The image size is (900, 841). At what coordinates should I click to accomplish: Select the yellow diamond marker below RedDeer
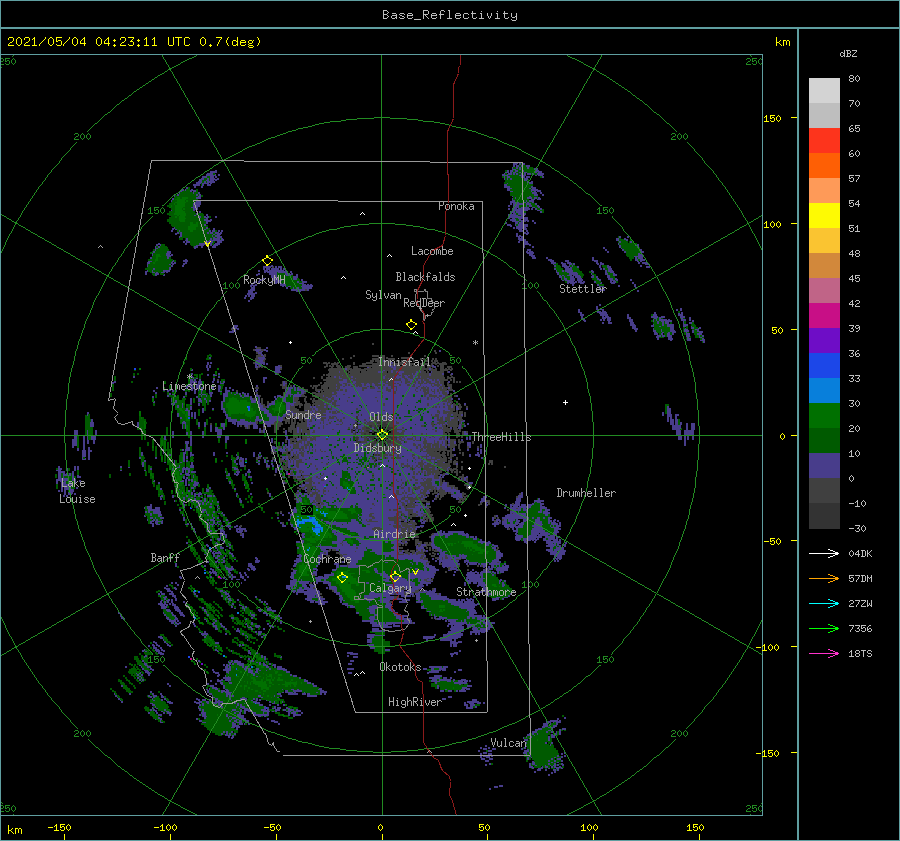(x=412, y=325)
